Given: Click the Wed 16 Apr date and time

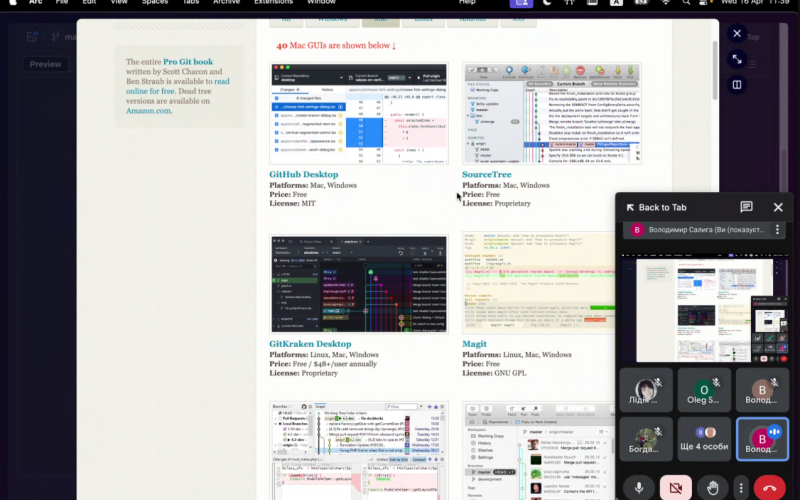Looking at the screenshot, I should pyautogui.click(x=757, y=2).
